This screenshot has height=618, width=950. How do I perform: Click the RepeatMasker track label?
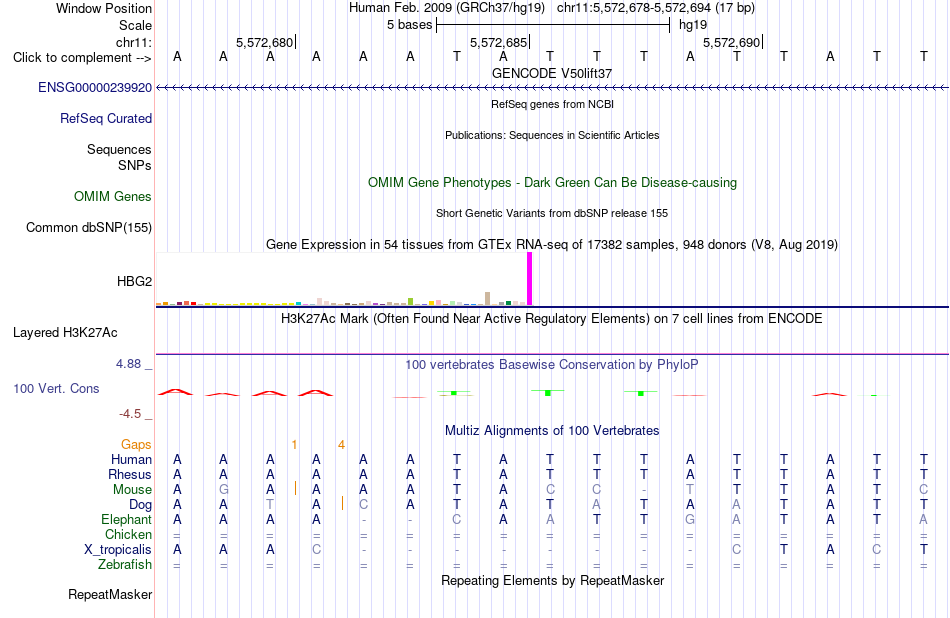(x=110, y=594)
